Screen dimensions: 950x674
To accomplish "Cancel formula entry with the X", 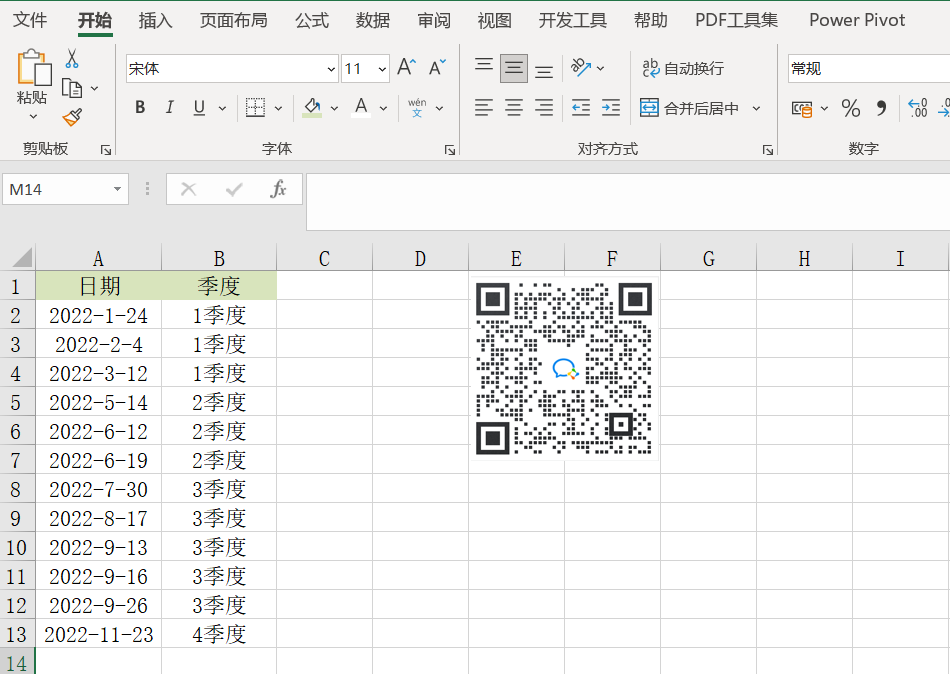I will click(188, 189).
